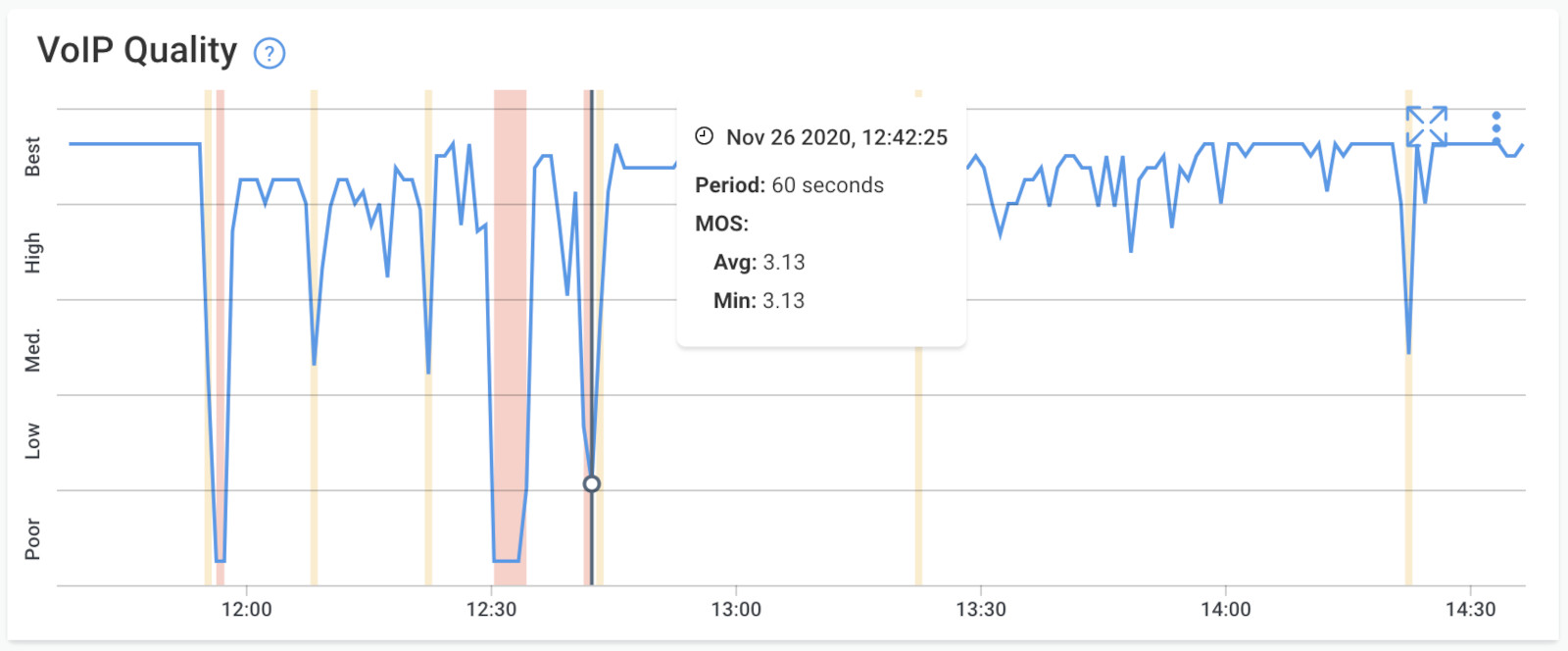Click the VoIP Quality chart title
Screen dimensions: 1568x651
coord(135,51)
